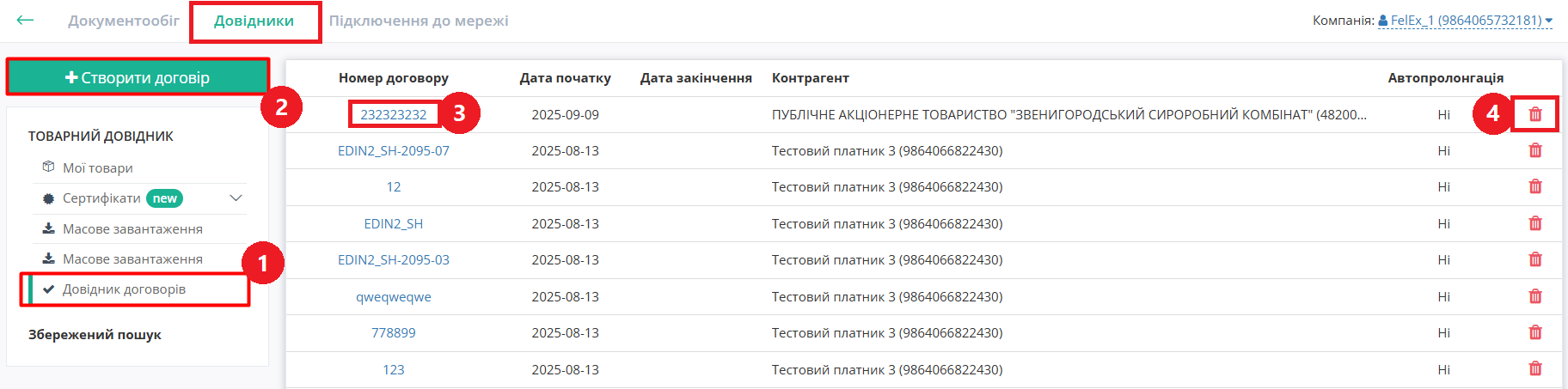Viewport: 1568px width, 389px height.
Task: Delete contract 123 with trash icon
Action: [1535, 368]
